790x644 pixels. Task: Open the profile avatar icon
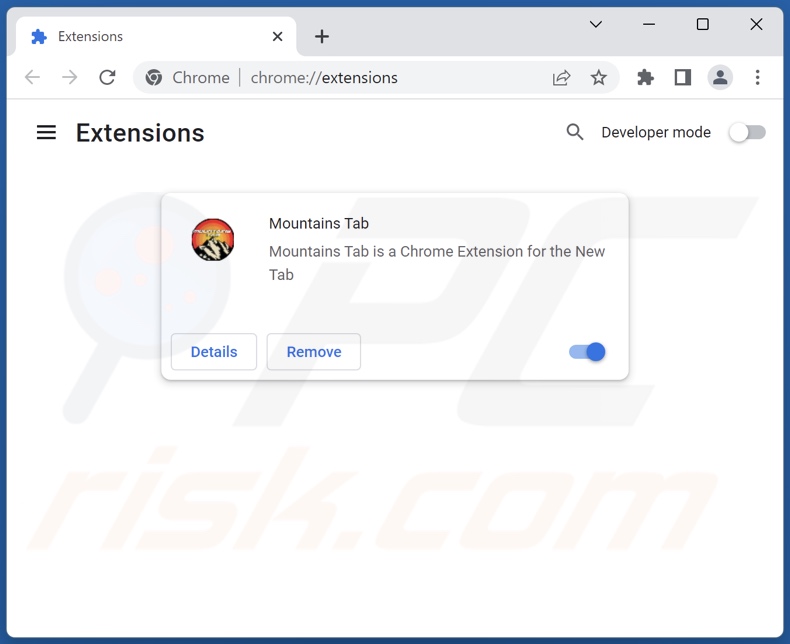point(720,78)
